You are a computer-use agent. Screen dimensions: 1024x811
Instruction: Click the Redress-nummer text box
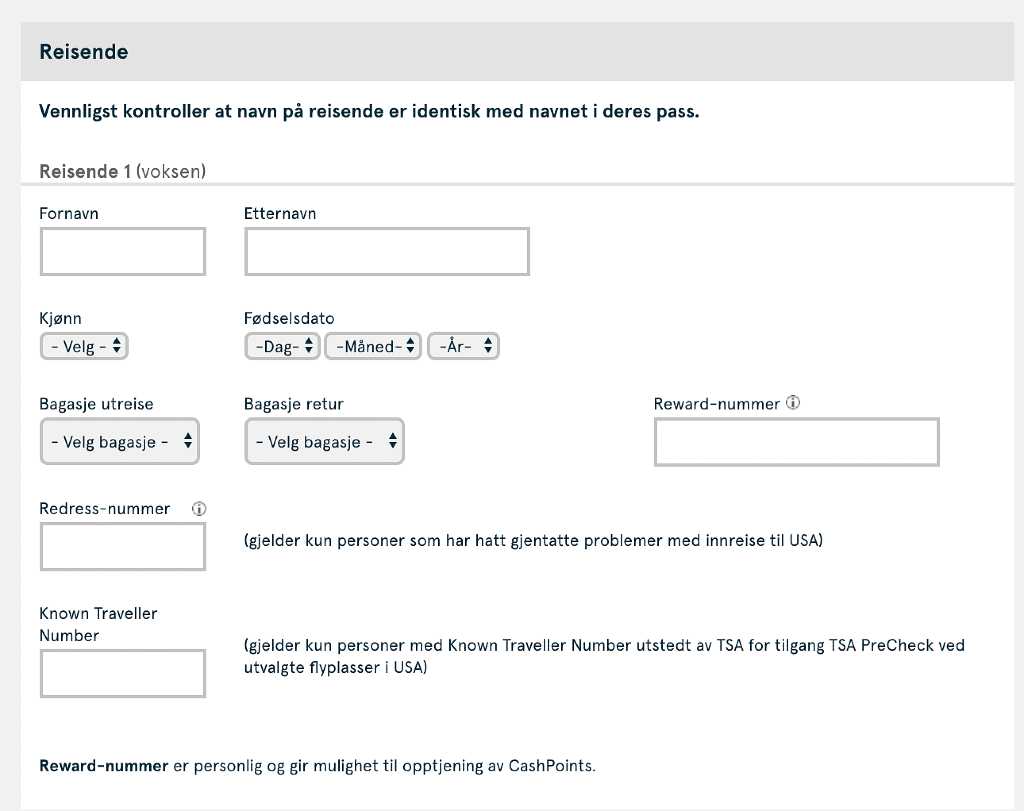(122, 546)
